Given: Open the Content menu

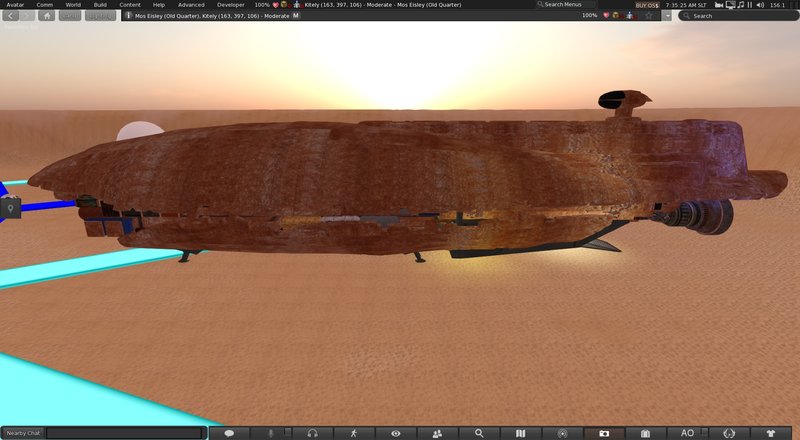Looking at the screenshot, I should point(130,5).
